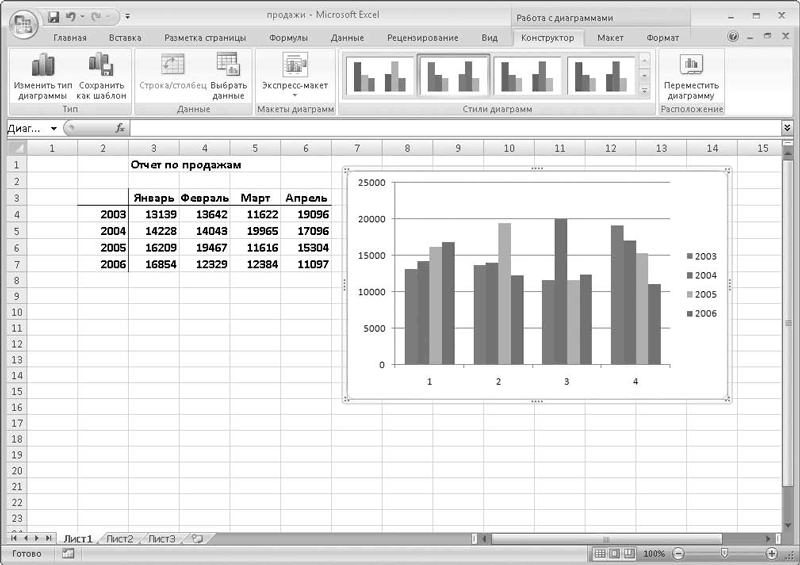Open the Name Box dropdown arrow
Image resolution: width=800 pixels, height=565 pixels.
(x=54, y=128)
